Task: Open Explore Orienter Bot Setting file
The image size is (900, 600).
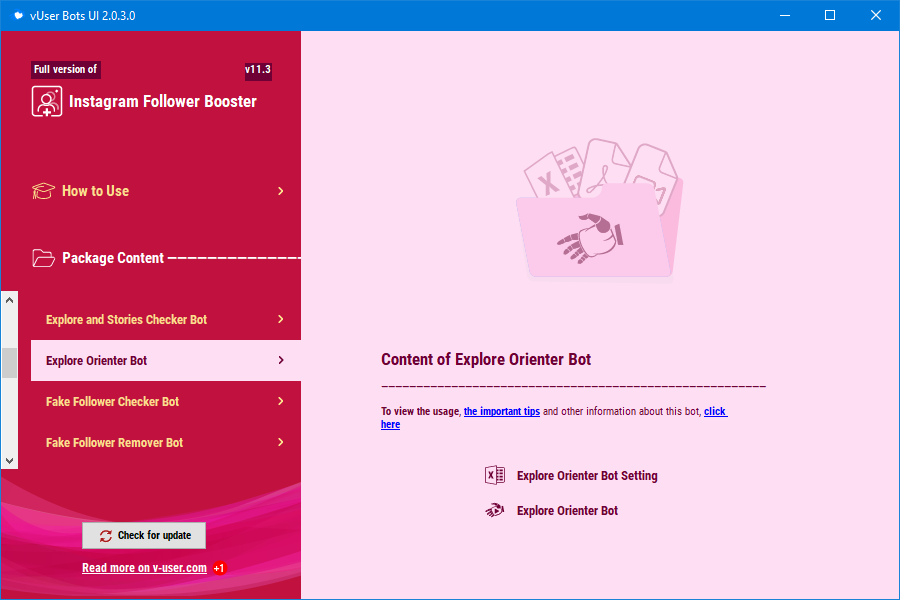Action: [587, 475]
